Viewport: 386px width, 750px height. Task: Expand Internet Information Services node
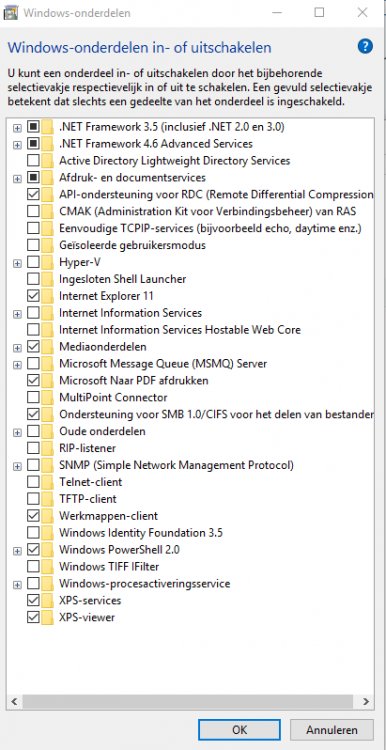17,314
